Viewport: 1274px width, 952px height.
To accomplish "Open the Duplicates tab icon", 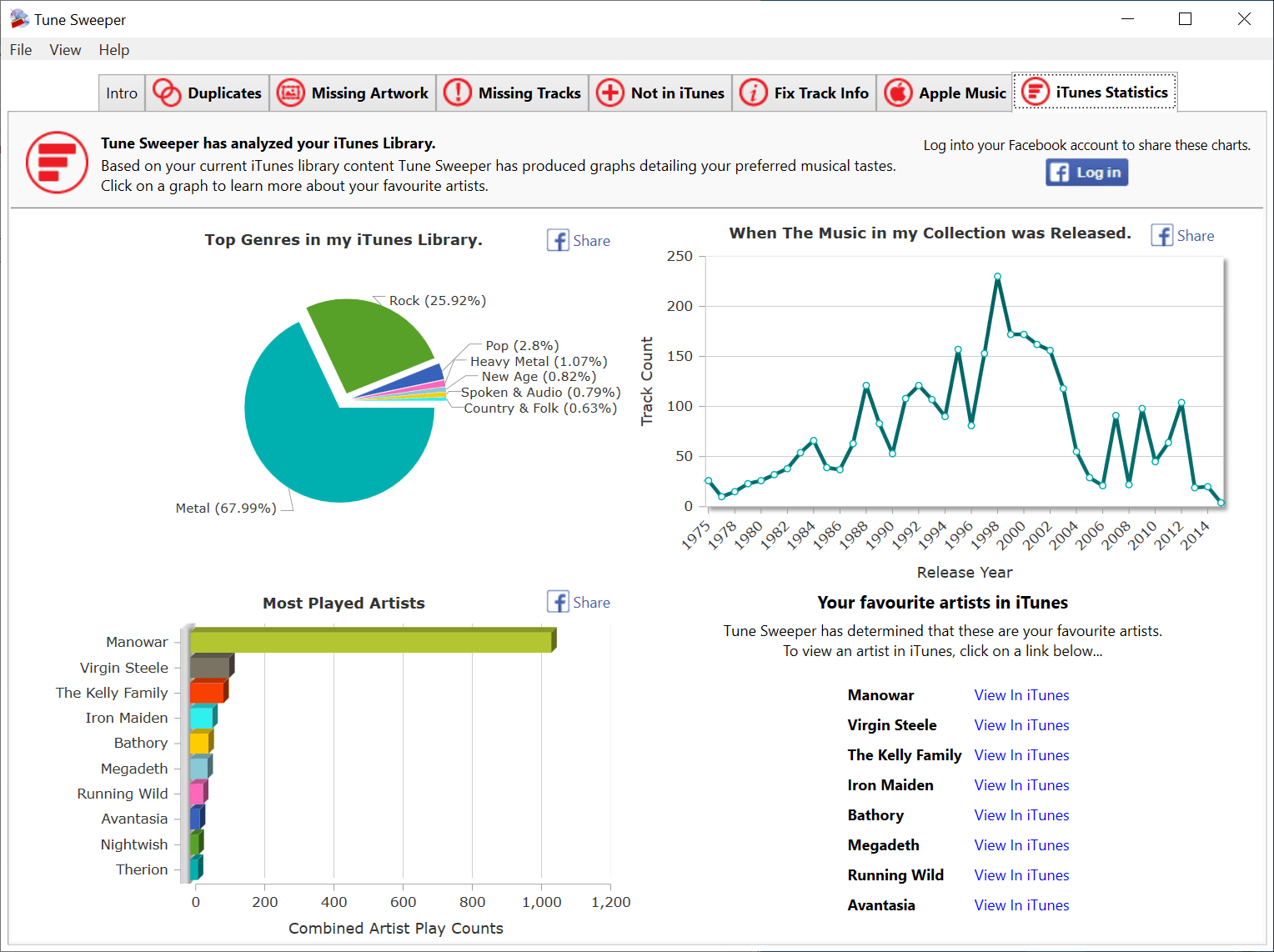I will tap(167, 93).
